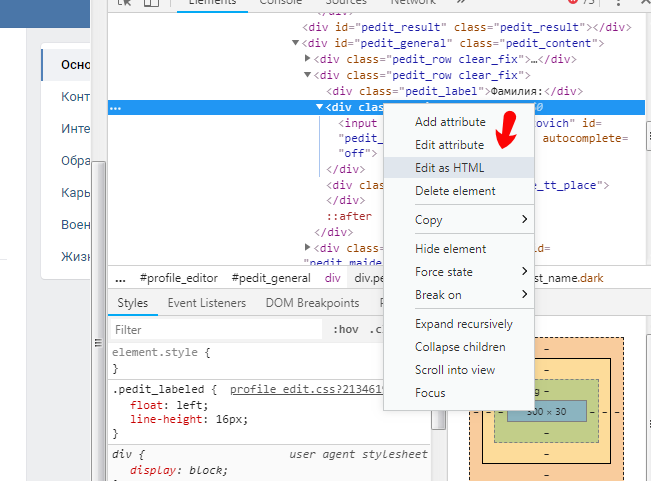Open the Осно... settings section on page
Viewport: 651px width, 481px height.
point(66,65)
